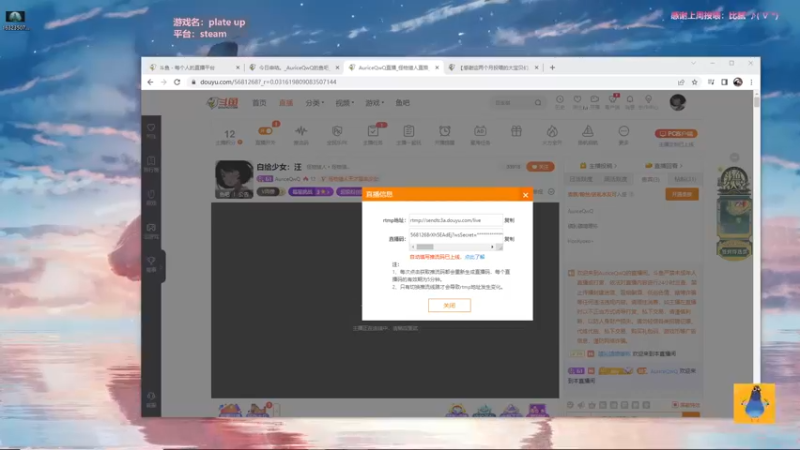Screen dimensions: 800x450
Task: Click the share page icon in address bar
Action: (x=681, y=82)
